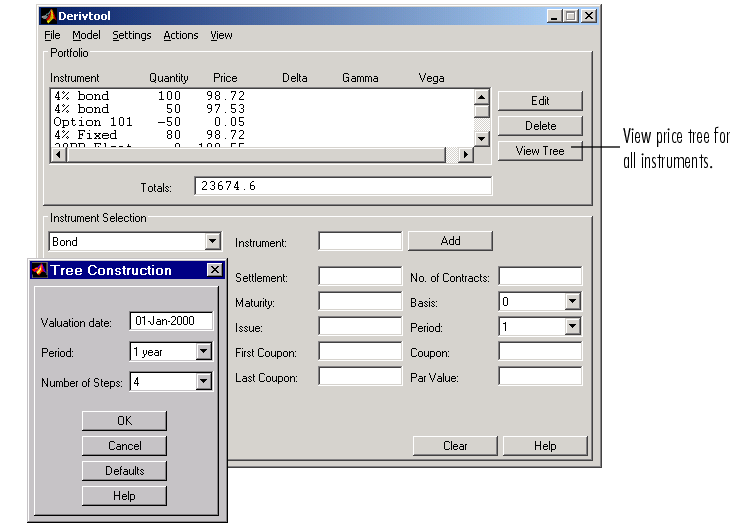The width and height of the screenshot is (740, 529).
Task: Click Help in Tree Construction dialog
Action: click(125, 496)
